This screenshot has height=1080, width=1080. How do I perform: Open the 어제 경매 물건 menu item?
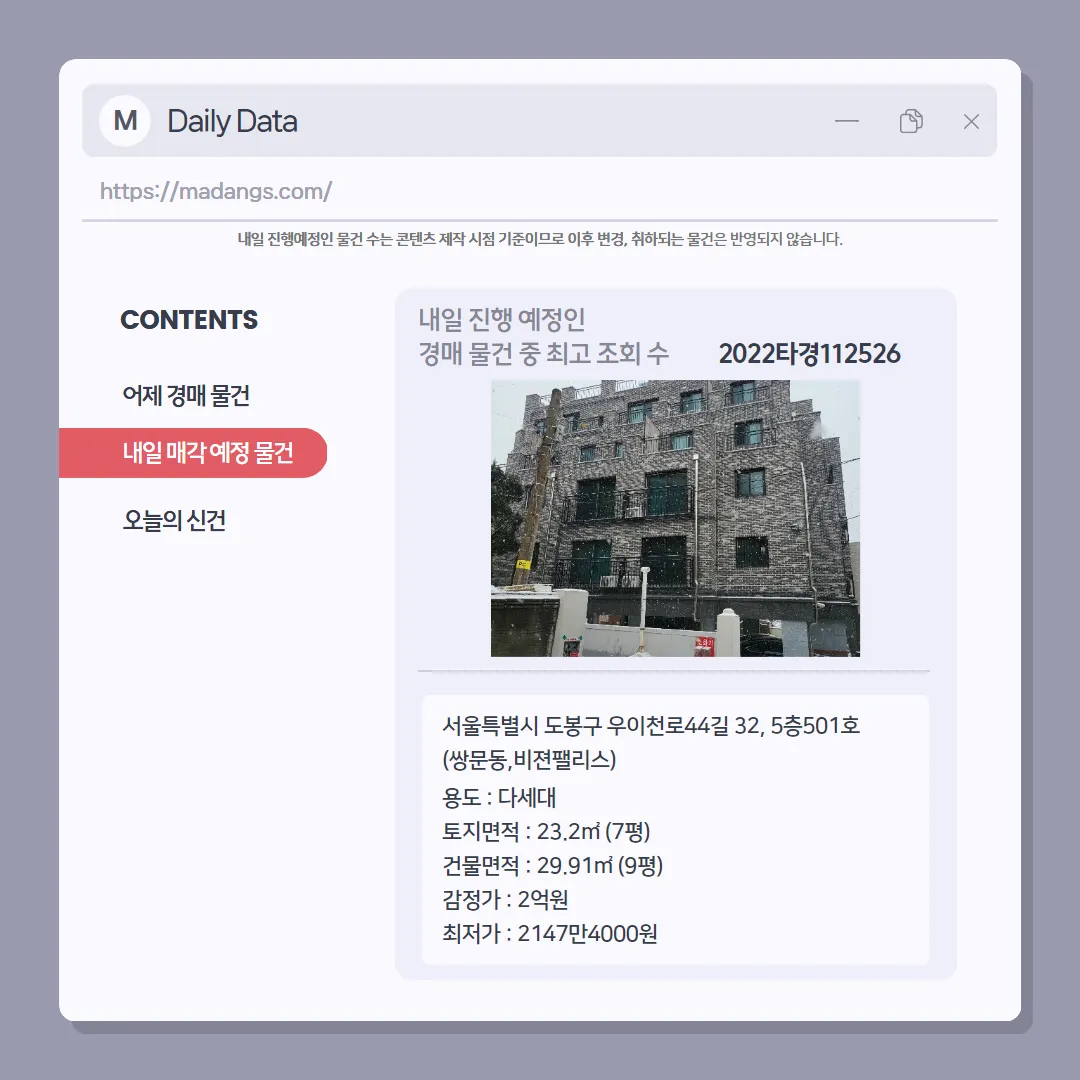click(x=186, y=395)
